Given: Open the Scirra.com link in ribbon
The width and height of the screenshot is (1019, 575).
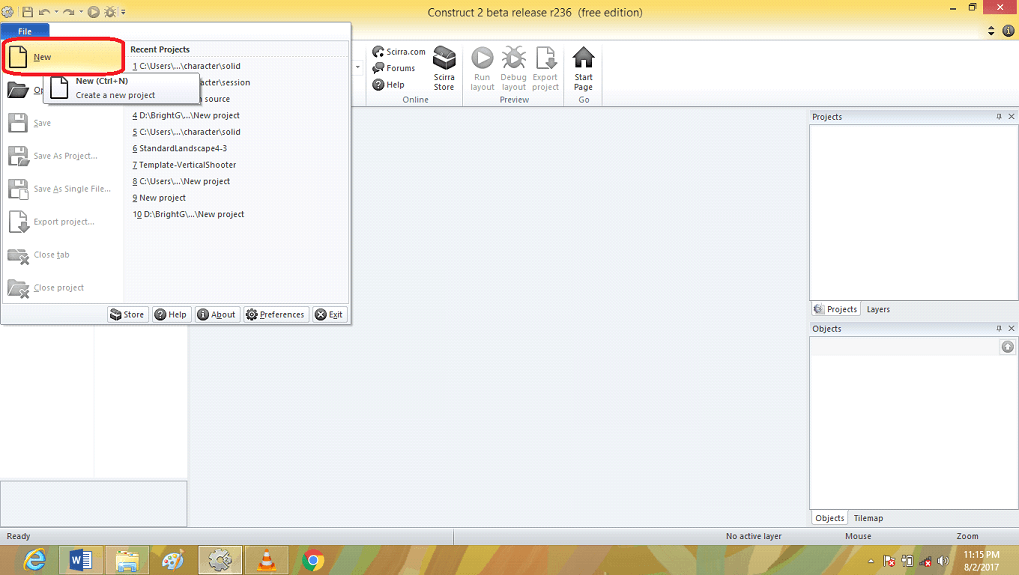Looking at the screenshot, I should (399, 51).
